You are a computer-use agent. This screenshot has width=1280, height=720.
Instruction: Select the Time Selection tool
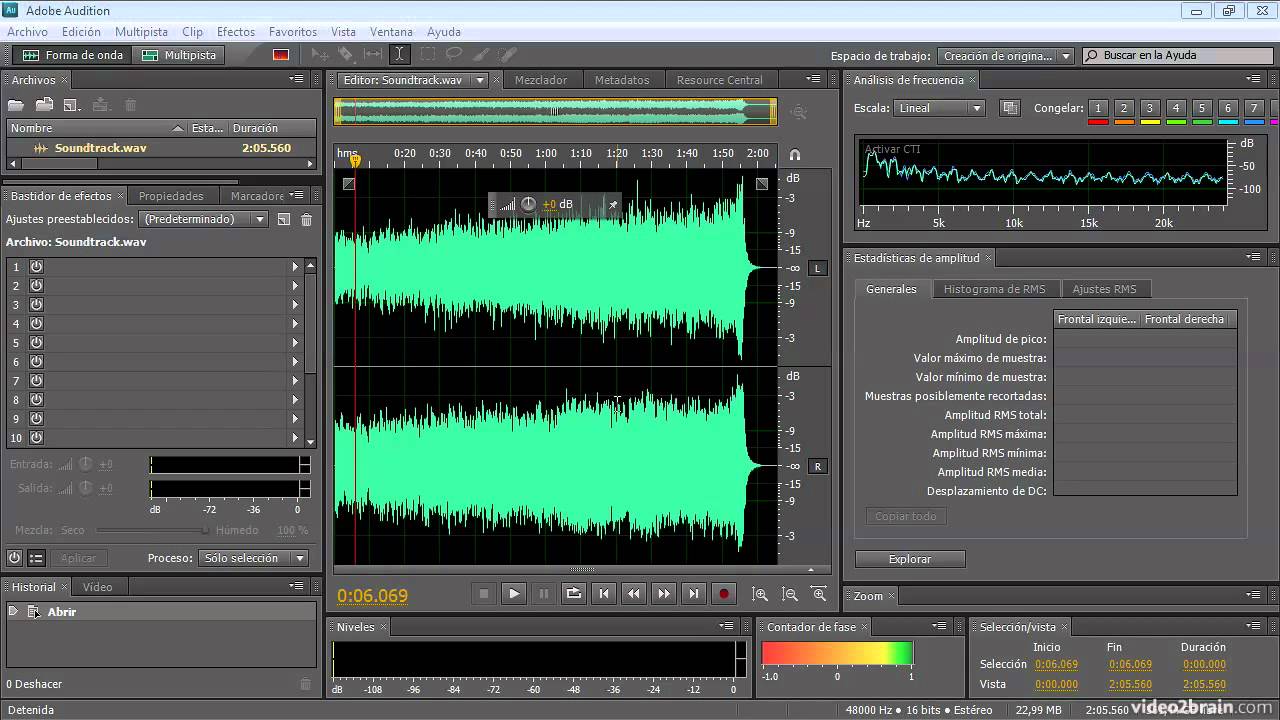coord(399,55)
